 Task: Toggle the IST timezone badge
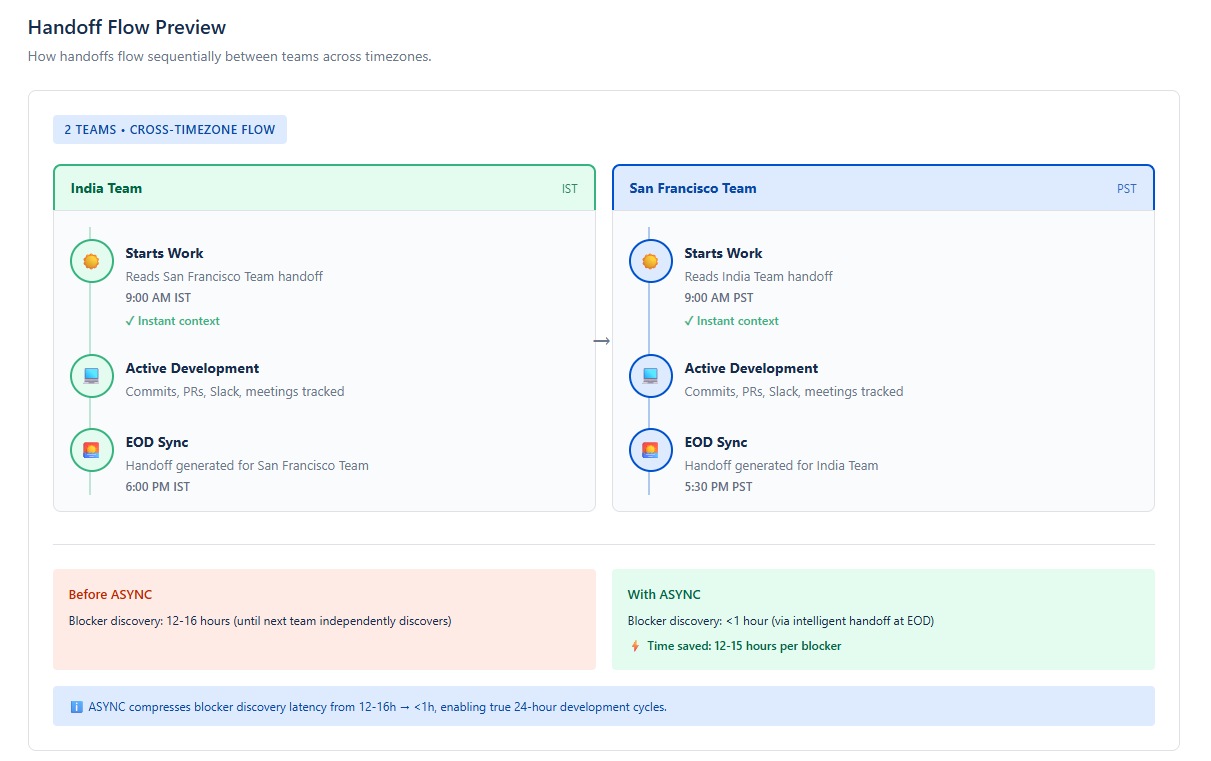(x=569, y=189)
